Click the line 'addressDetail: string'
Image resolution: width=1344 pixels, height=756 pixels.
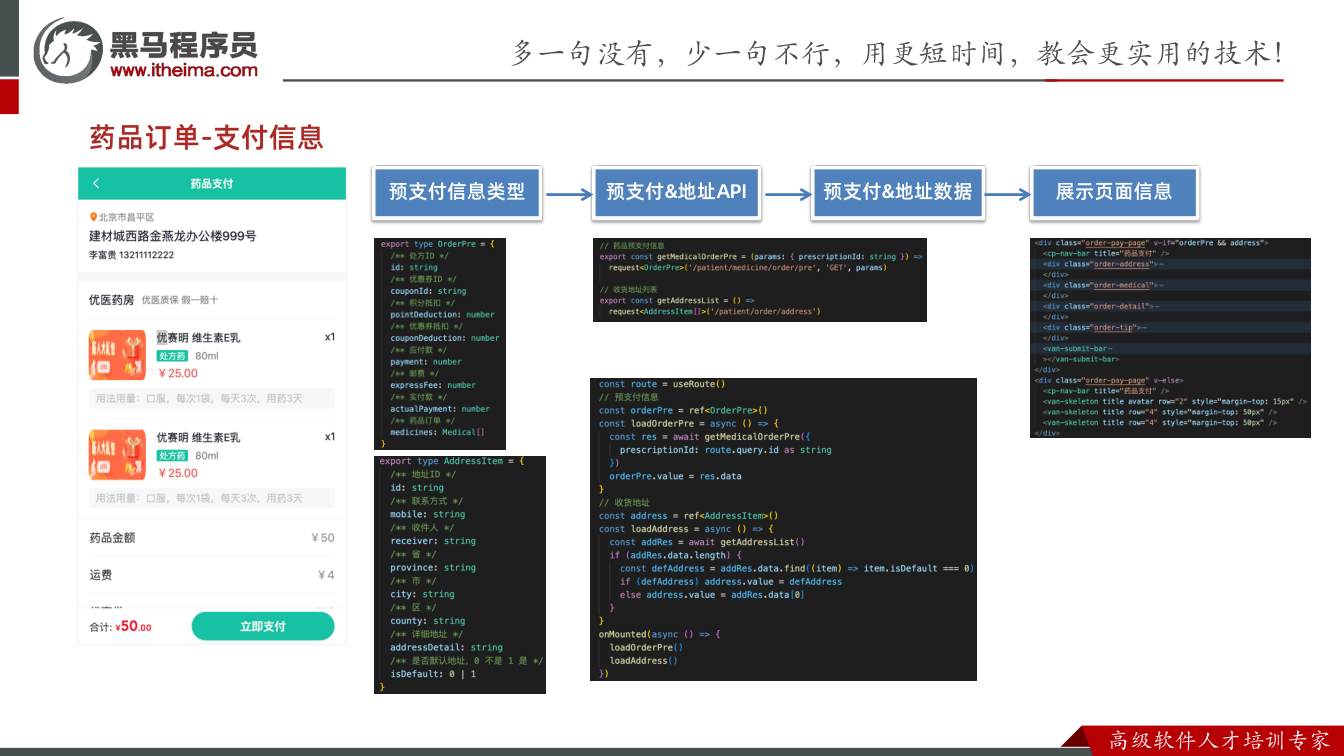tap(446, 647)
